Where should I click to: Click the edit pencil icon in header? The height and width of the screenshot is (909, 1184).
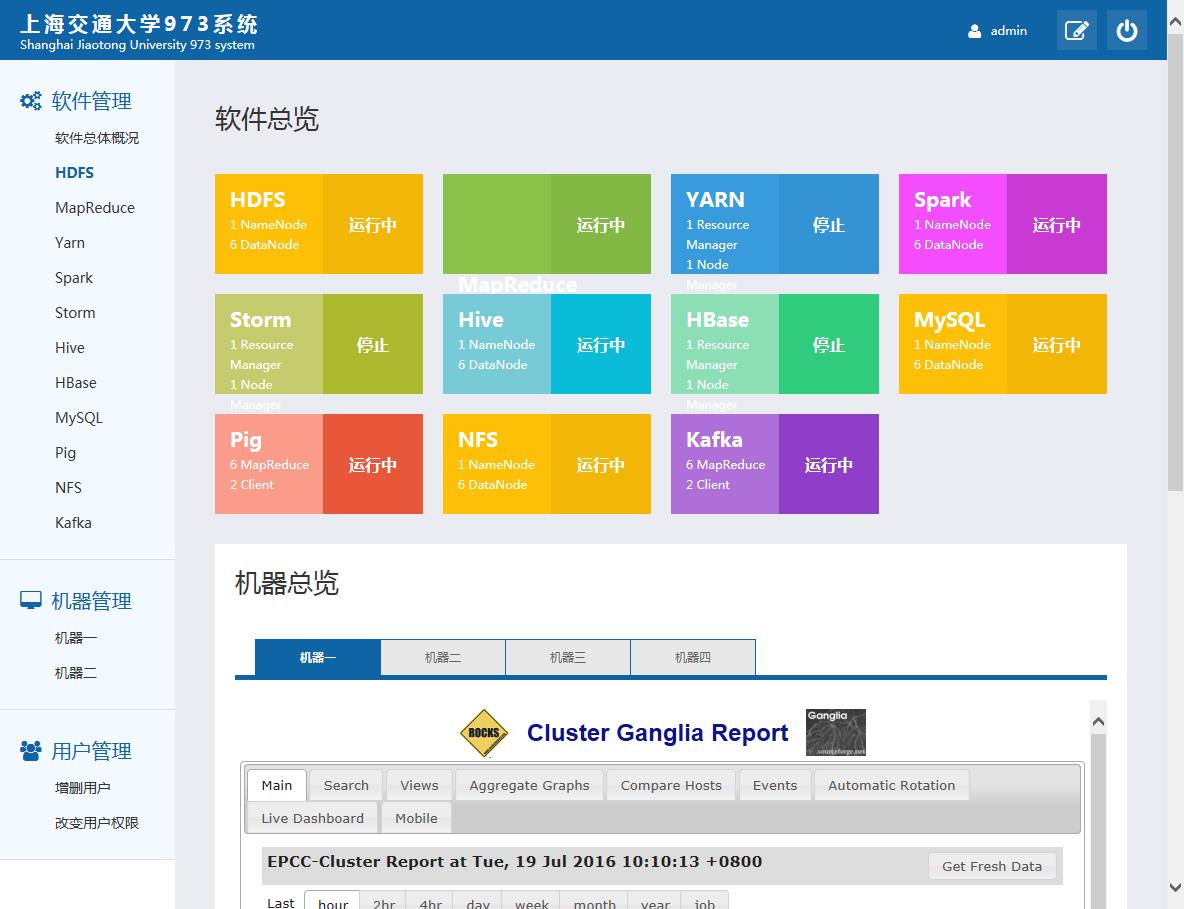click(1076, 31)
